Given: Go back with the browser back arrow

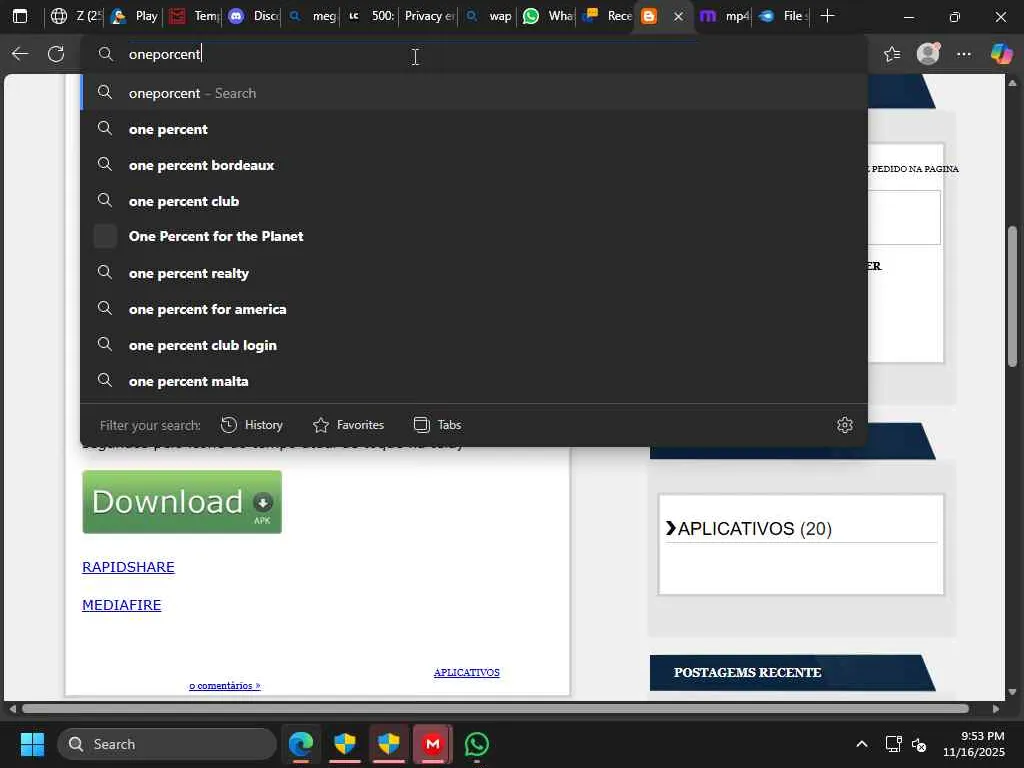Looking at the screenshot, I should [20, 54].
